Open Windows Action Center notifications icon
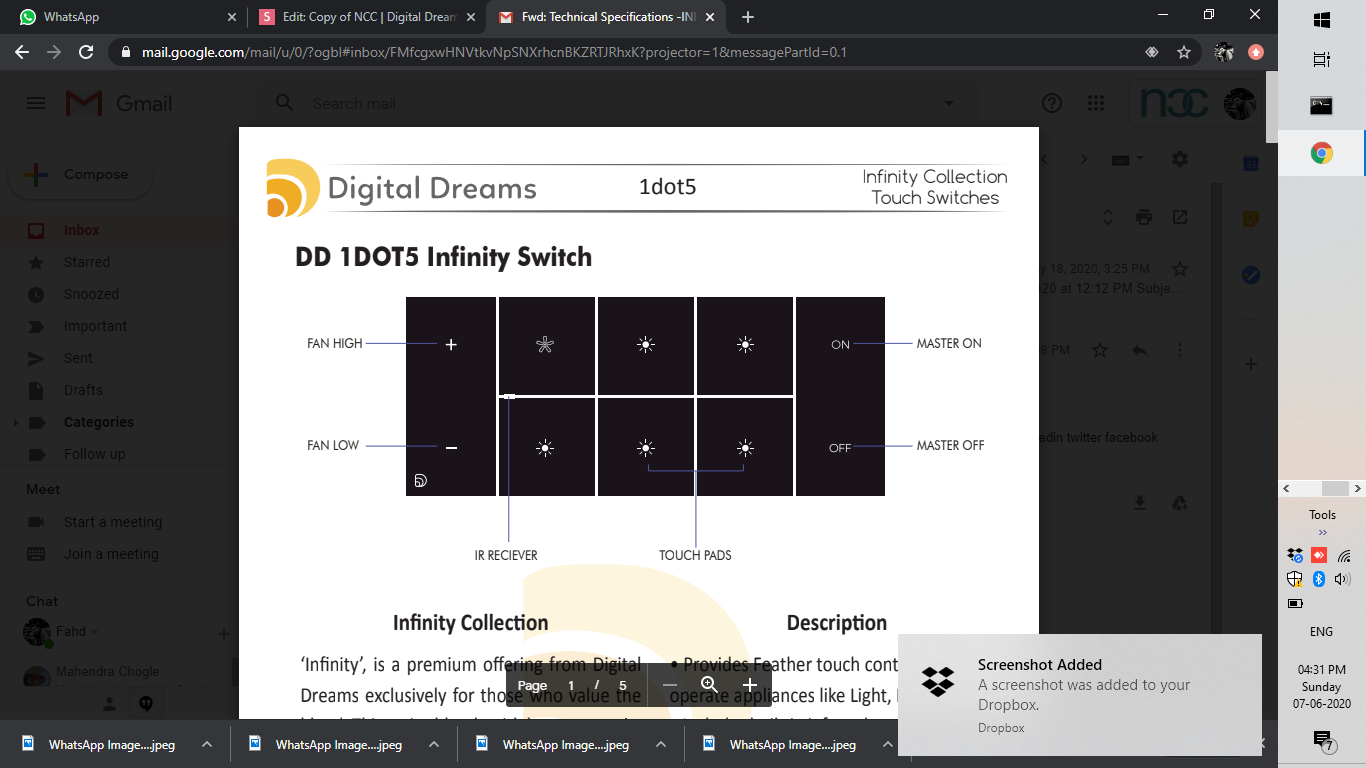This screenshot has height=768, width=1366. (1322, 740)
